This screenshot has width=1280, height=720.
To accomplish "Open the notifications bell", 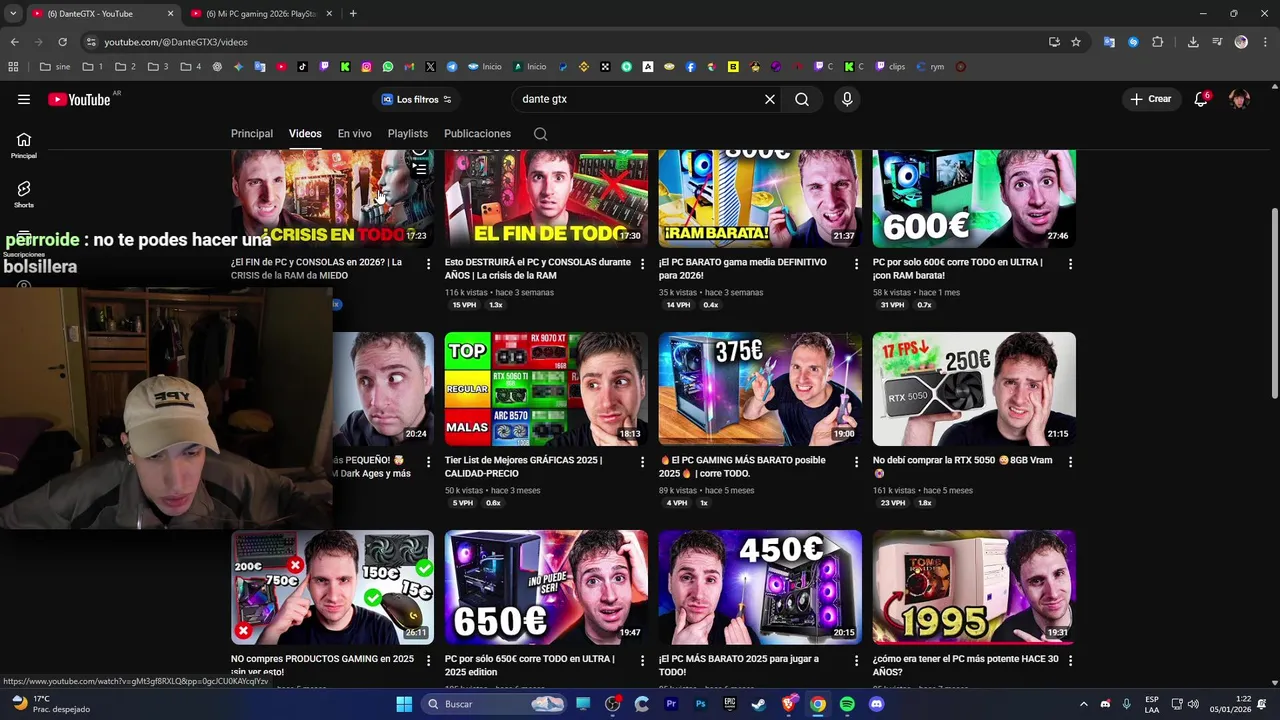I will click(1201, 99).
